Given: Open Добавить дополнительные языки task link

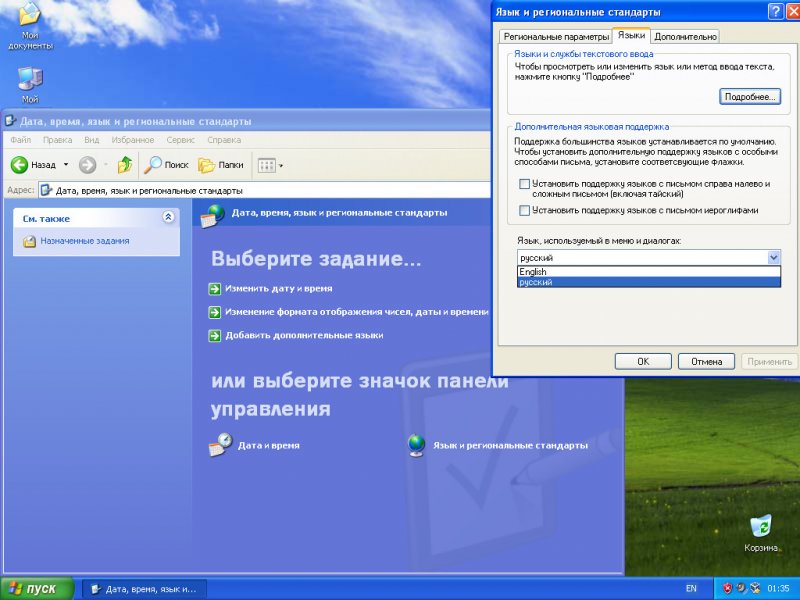Looking at the screenshot, I should pyautogui.click(x=304, y=336).
